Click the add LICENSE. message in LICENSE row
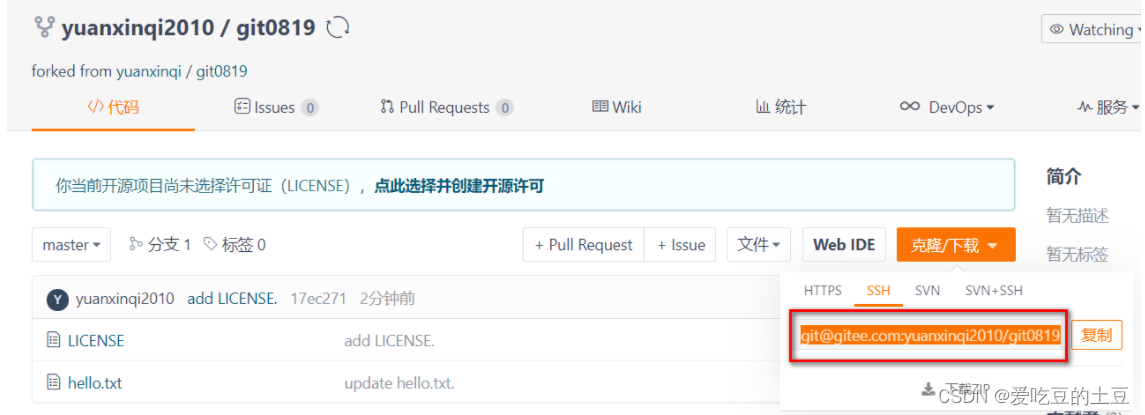This screenshot has width=1145, height=415. tap(389, 341)
